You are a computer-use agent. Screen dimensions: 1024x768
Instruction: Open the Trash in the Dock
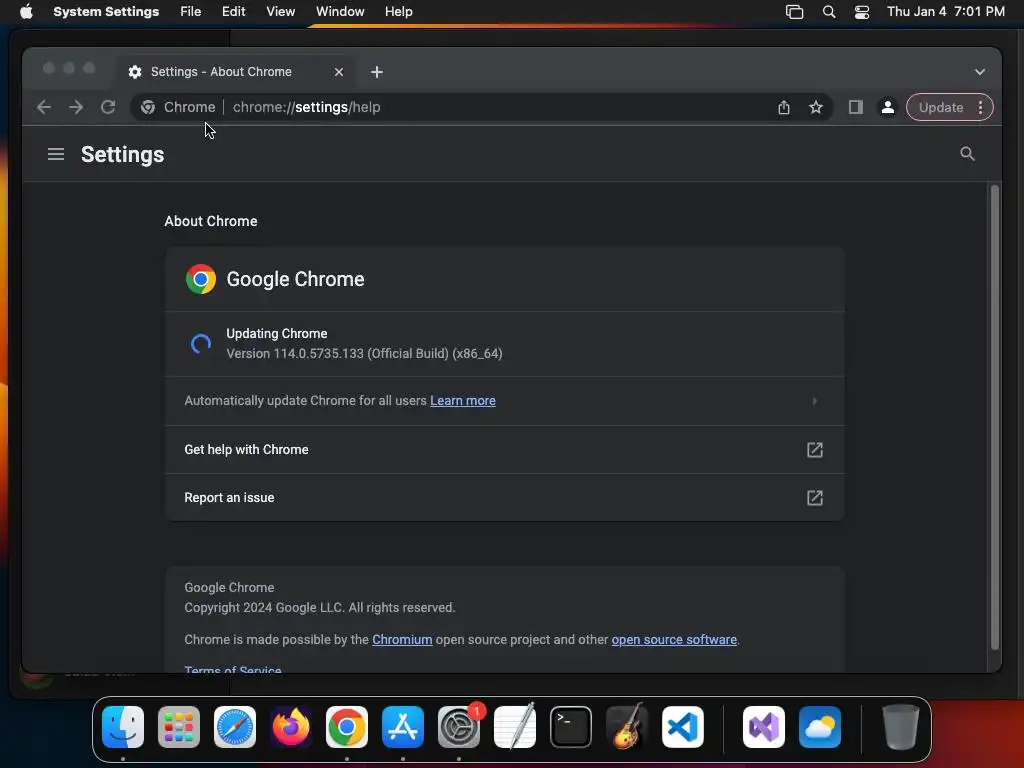pyautogui.click(x=901, y=726)
